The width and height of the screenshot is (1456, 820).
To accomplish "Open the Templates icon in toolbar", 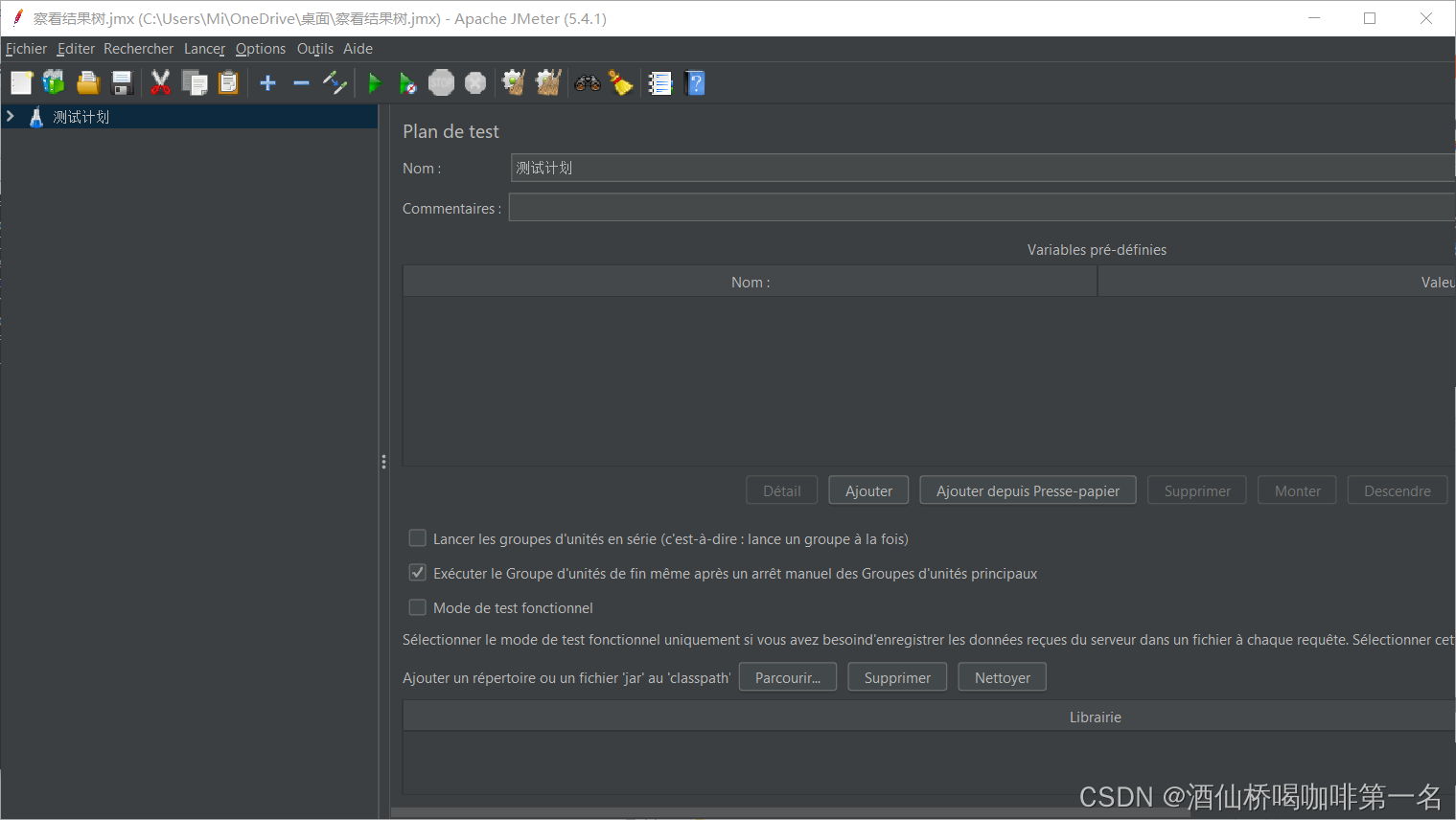I will pos(54,83).
